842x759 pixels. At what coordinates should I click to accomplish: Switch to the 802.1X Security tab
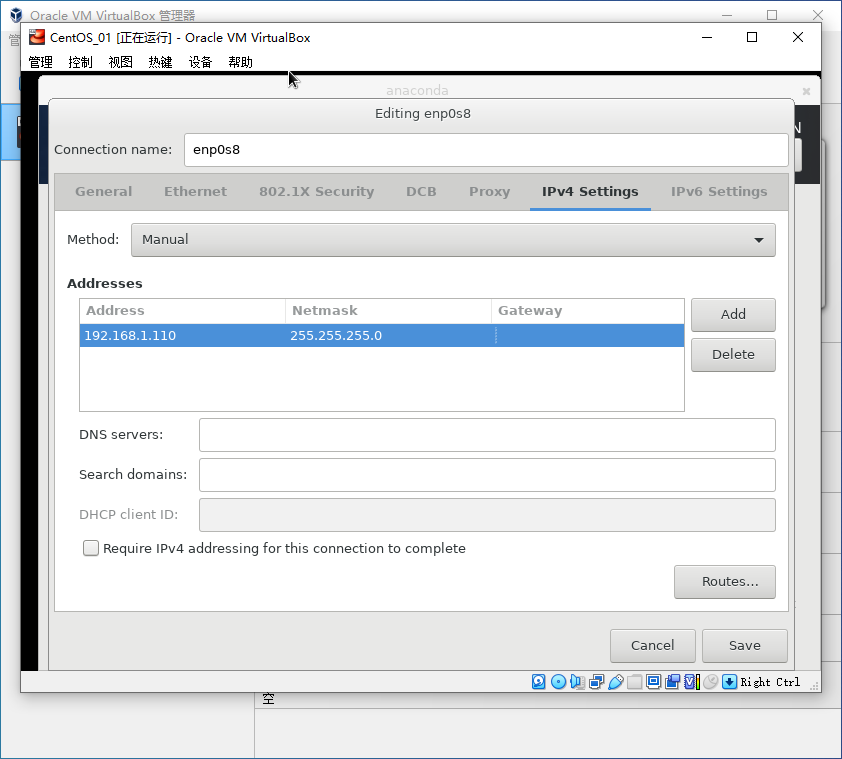tap(316, 192)
